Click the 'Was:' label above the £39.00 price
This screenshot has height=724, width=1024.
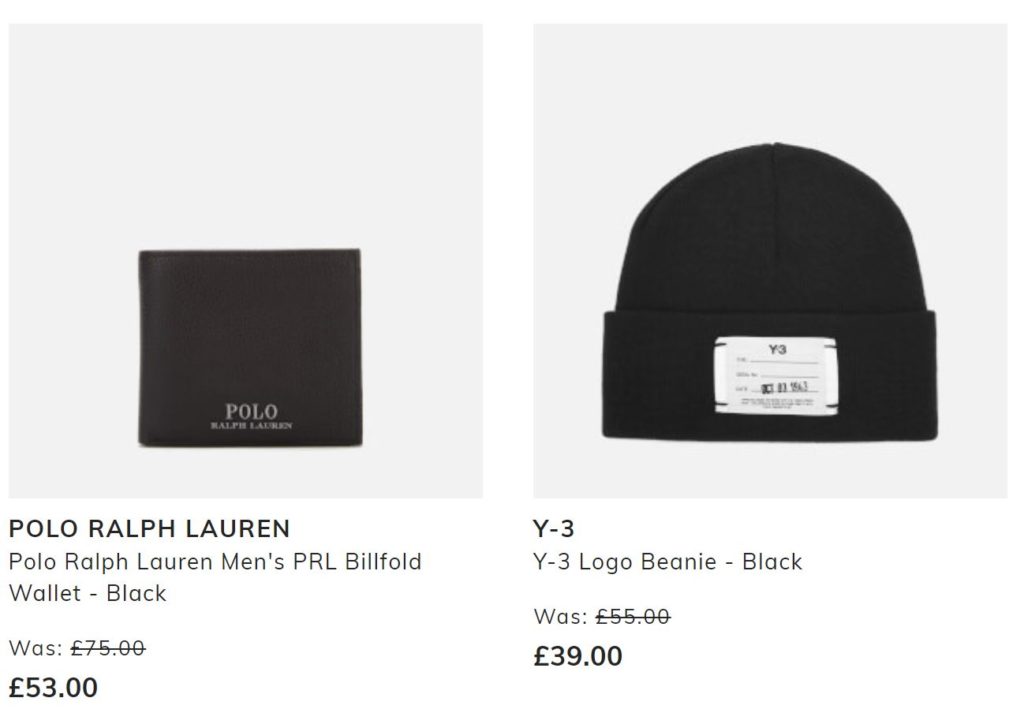tap(560, 617)
